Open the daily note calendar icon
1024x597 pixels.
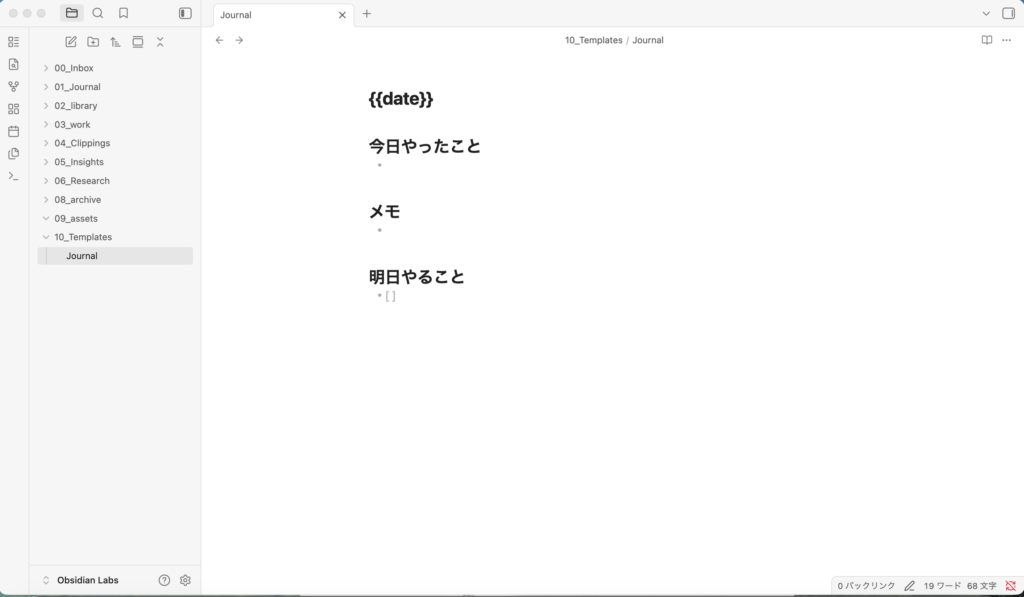14,131
